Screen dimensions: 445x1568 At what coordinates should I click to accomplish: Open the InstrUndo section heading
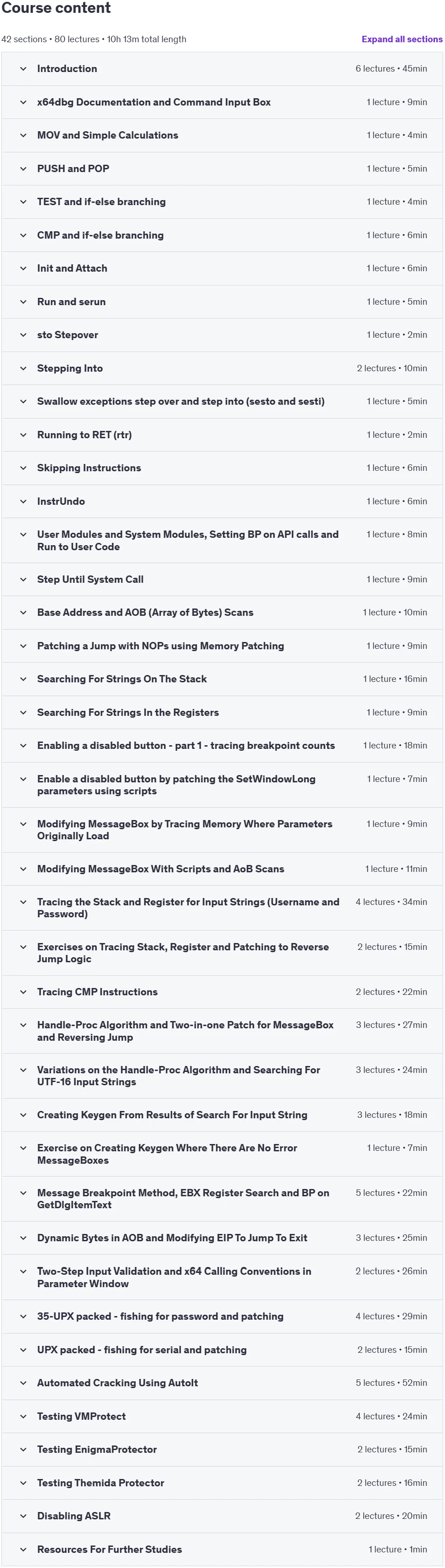pos(61,501)
